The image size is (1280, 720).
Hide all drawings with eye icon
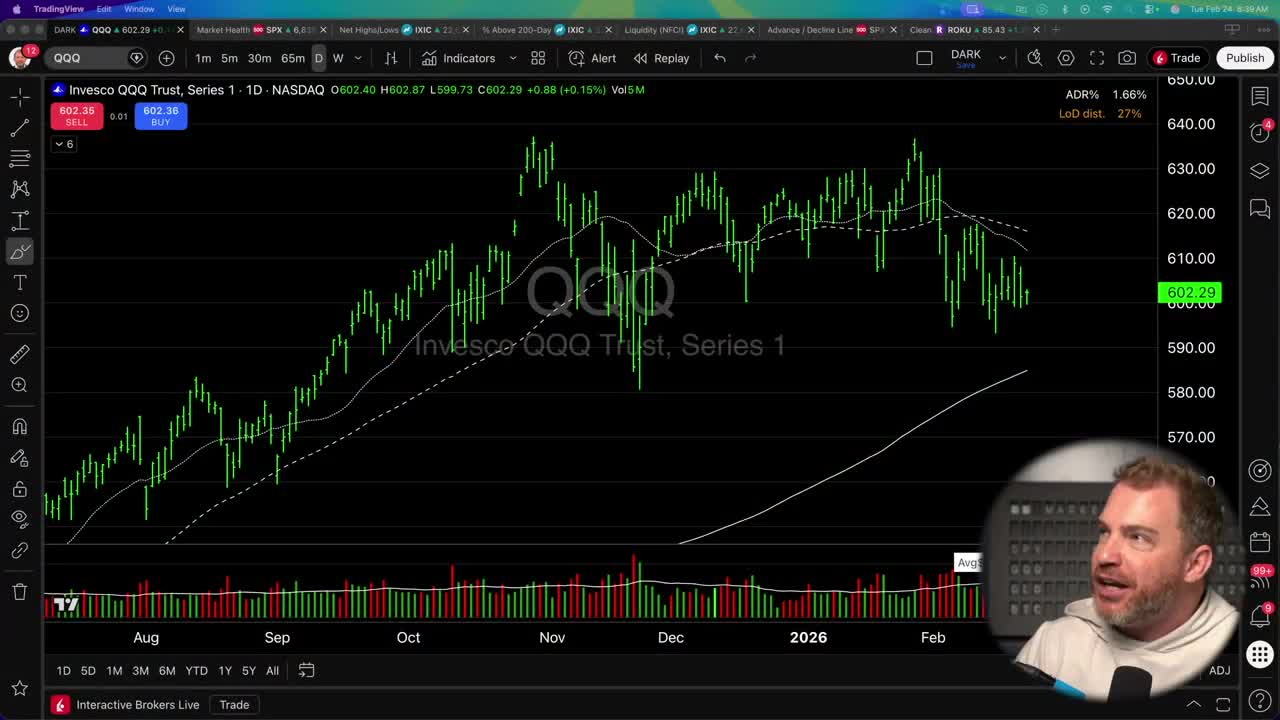[19, 519]
